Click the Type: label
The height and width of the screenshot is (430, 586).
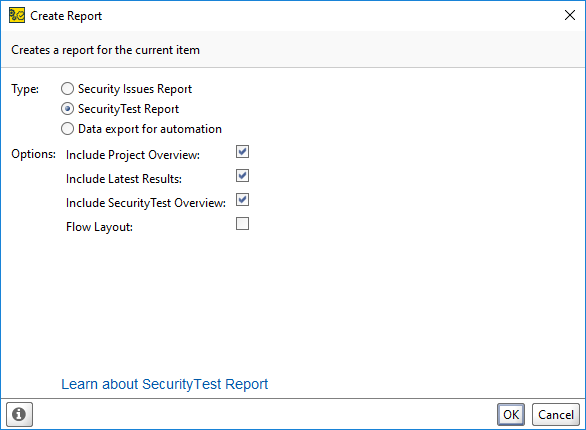(25, 89)
